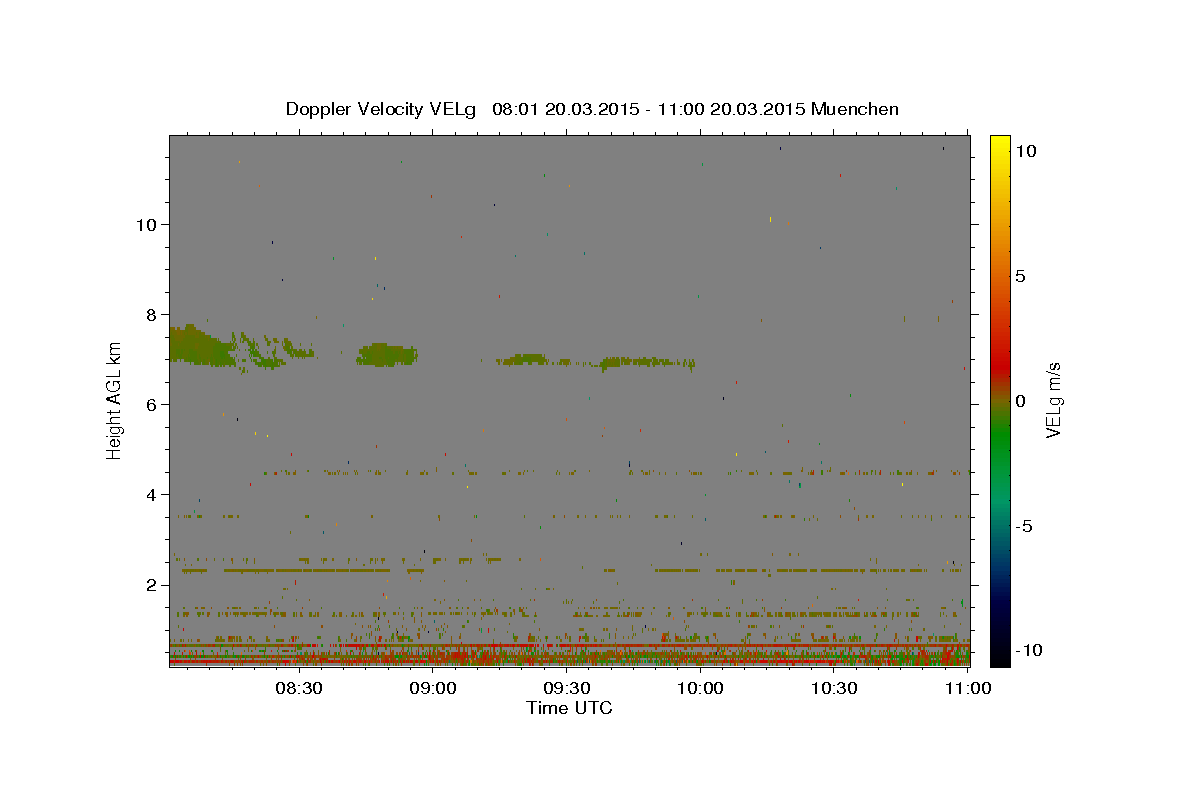Image resolution: width=1200 pixels, height=800 pixels.
Task: Click the height axis label '10'
Action: [145, 224]
